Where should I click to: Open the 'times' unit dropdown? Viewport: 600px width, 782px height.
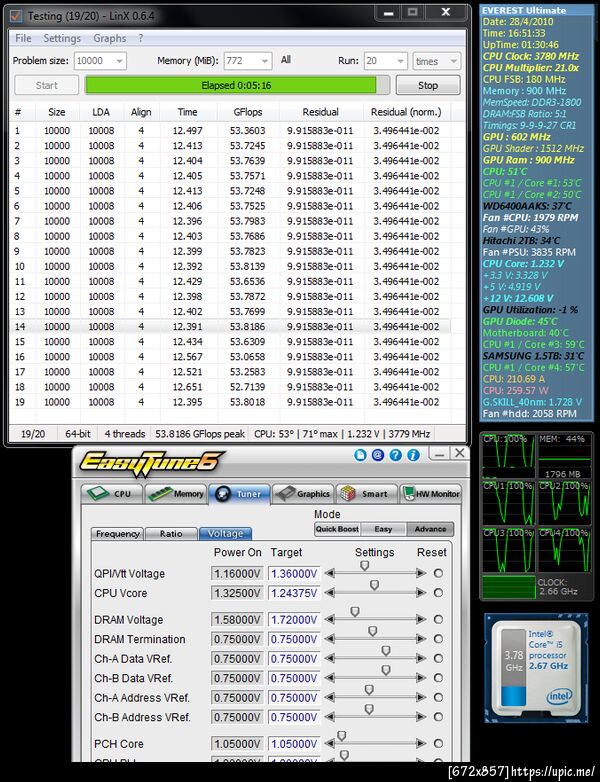(436, 61)
